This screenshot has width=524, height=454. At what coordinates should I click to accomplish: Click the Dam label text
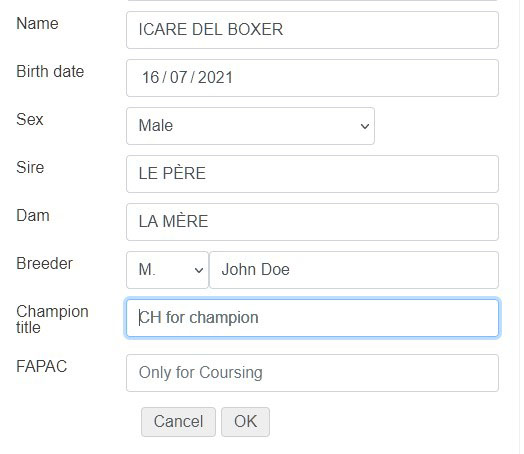tap(33, 215)
